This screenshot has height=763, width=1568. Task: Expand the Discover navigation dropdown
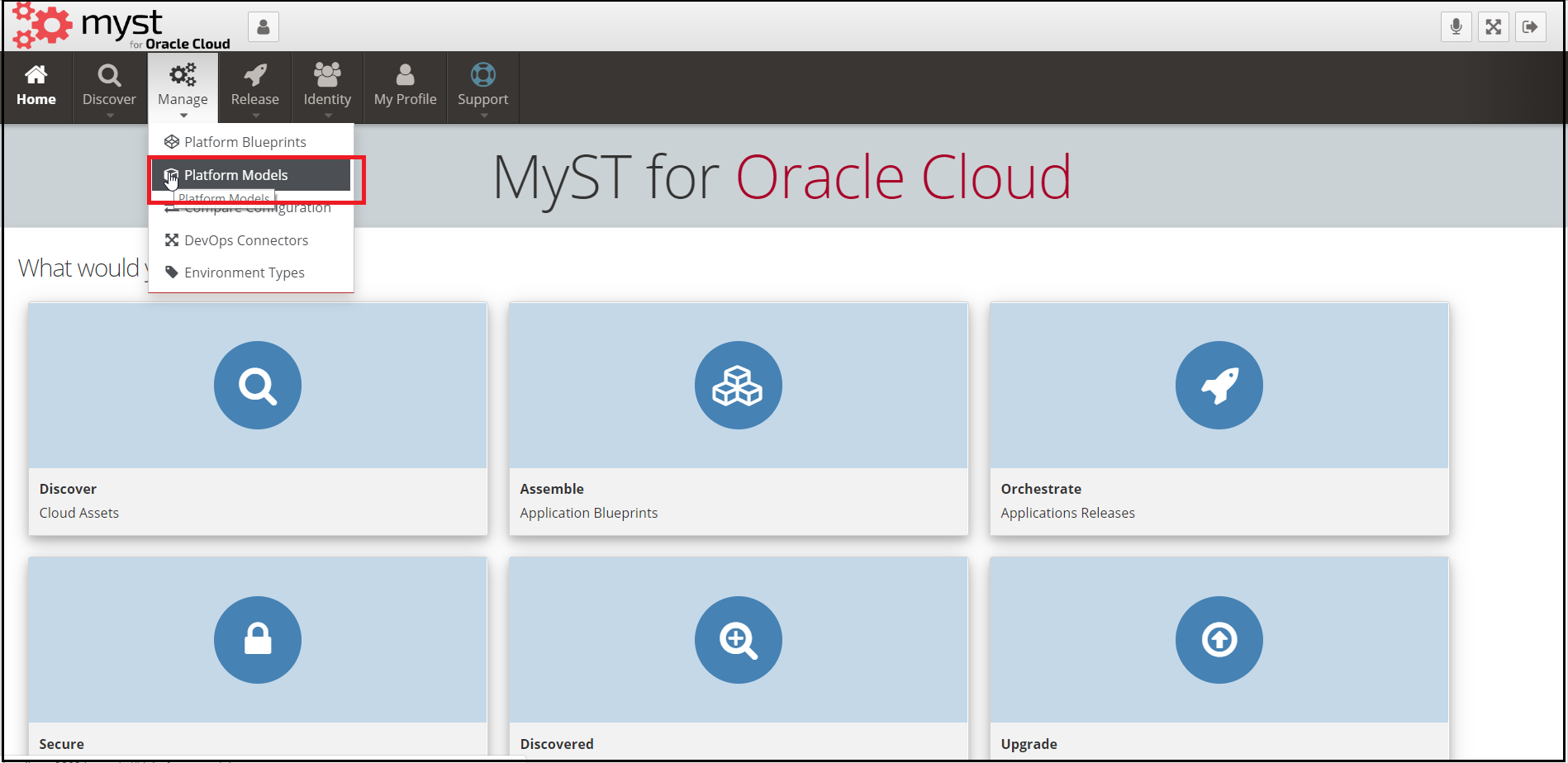(x=109, y=88)
